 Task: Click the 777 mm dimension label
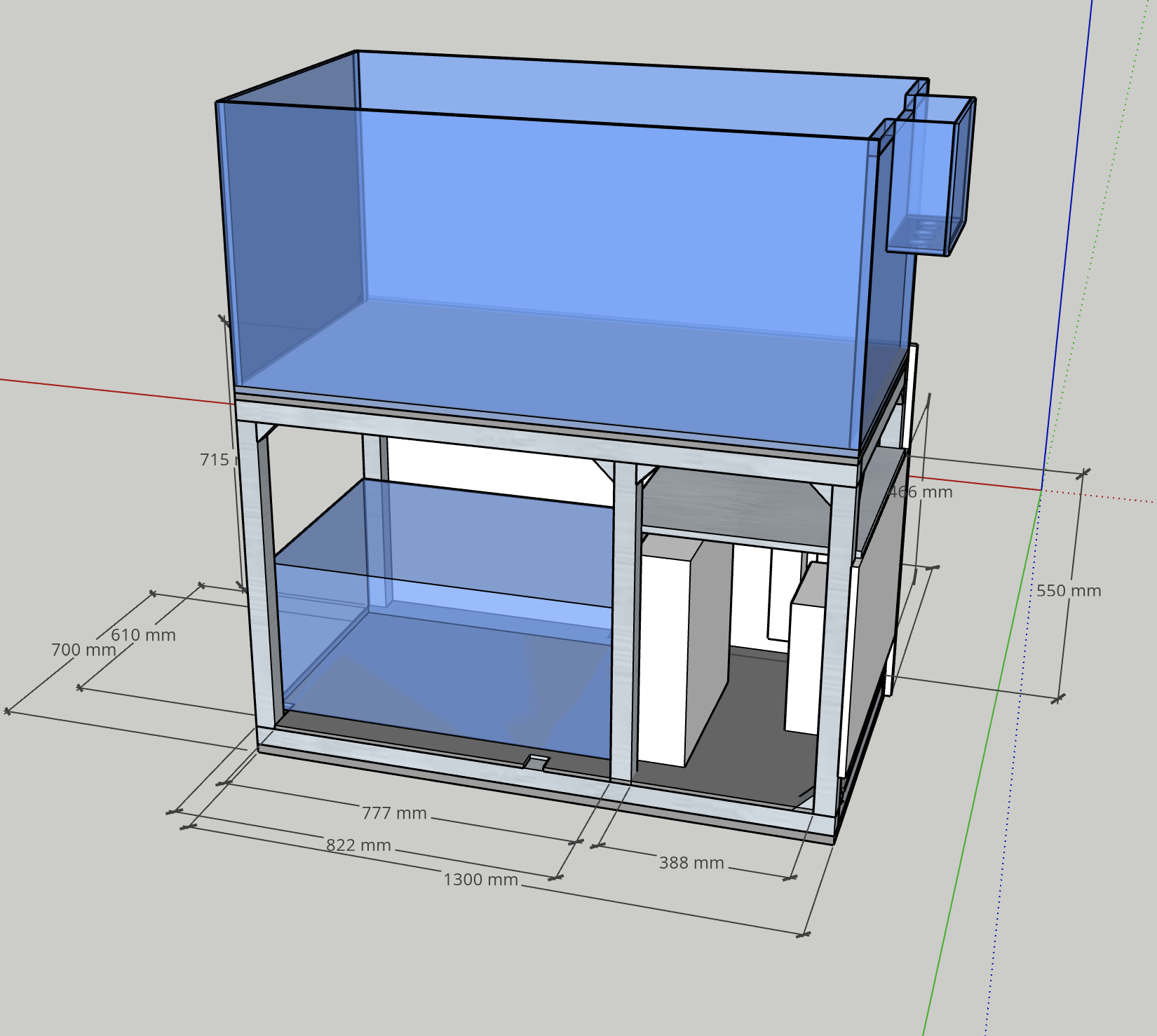tap(394, 813)
